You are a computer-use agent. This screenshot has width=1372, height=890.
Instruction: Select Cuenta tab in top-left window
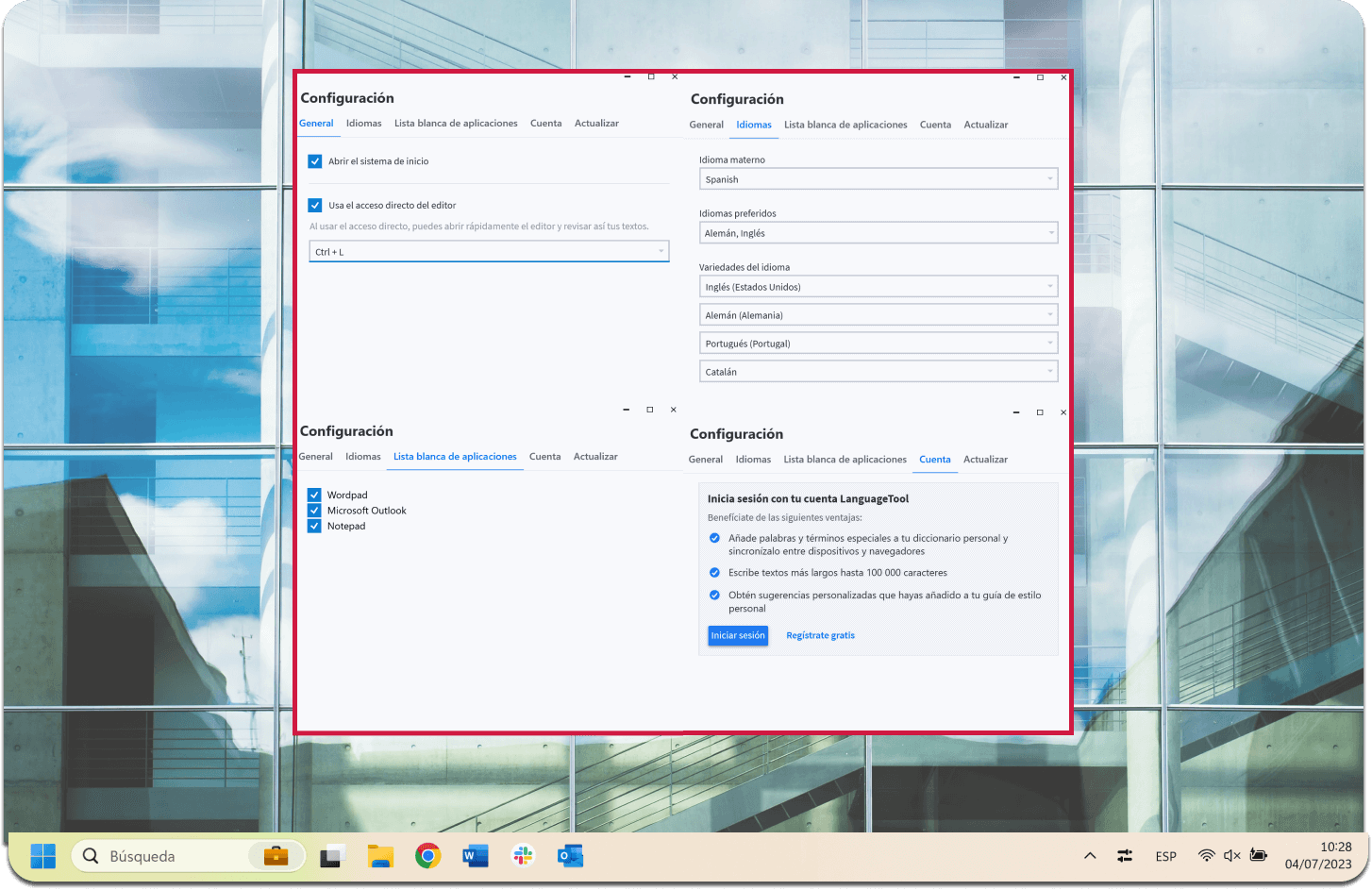(545, 124)
